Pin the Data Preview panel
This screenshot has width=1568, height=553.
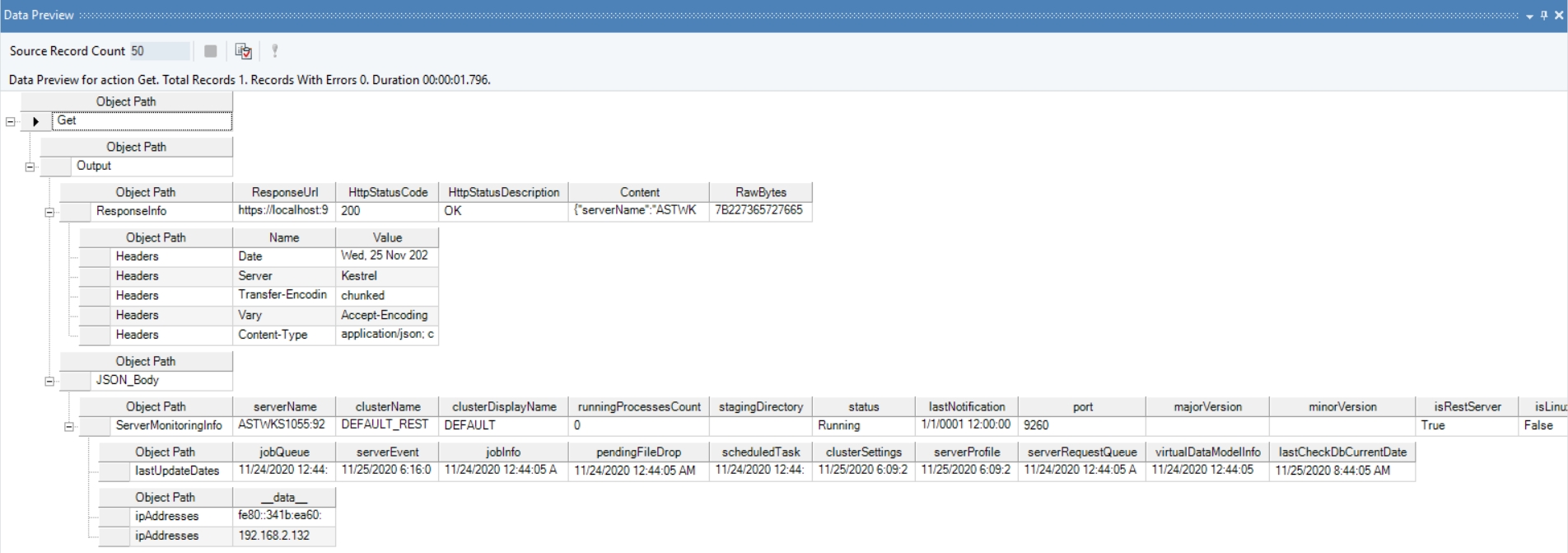[x=1544, y=16]
